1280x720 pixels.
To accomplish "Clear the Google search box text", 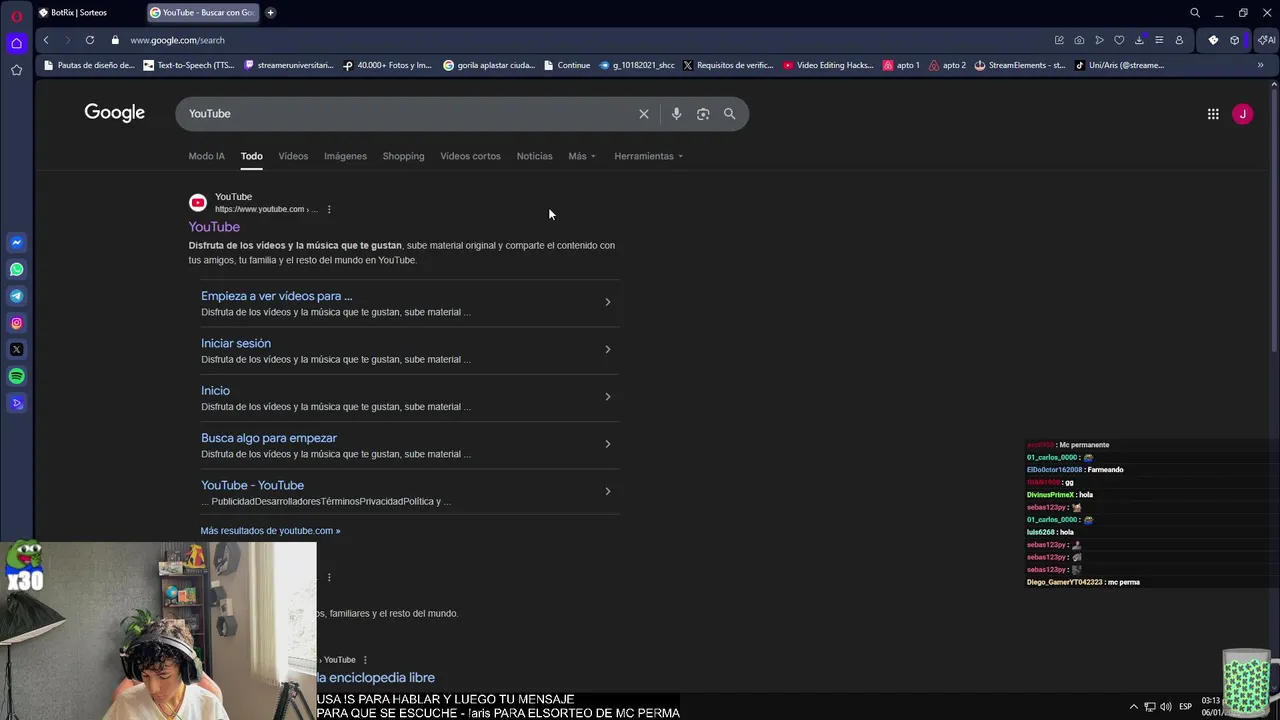I will click(644, 114).
